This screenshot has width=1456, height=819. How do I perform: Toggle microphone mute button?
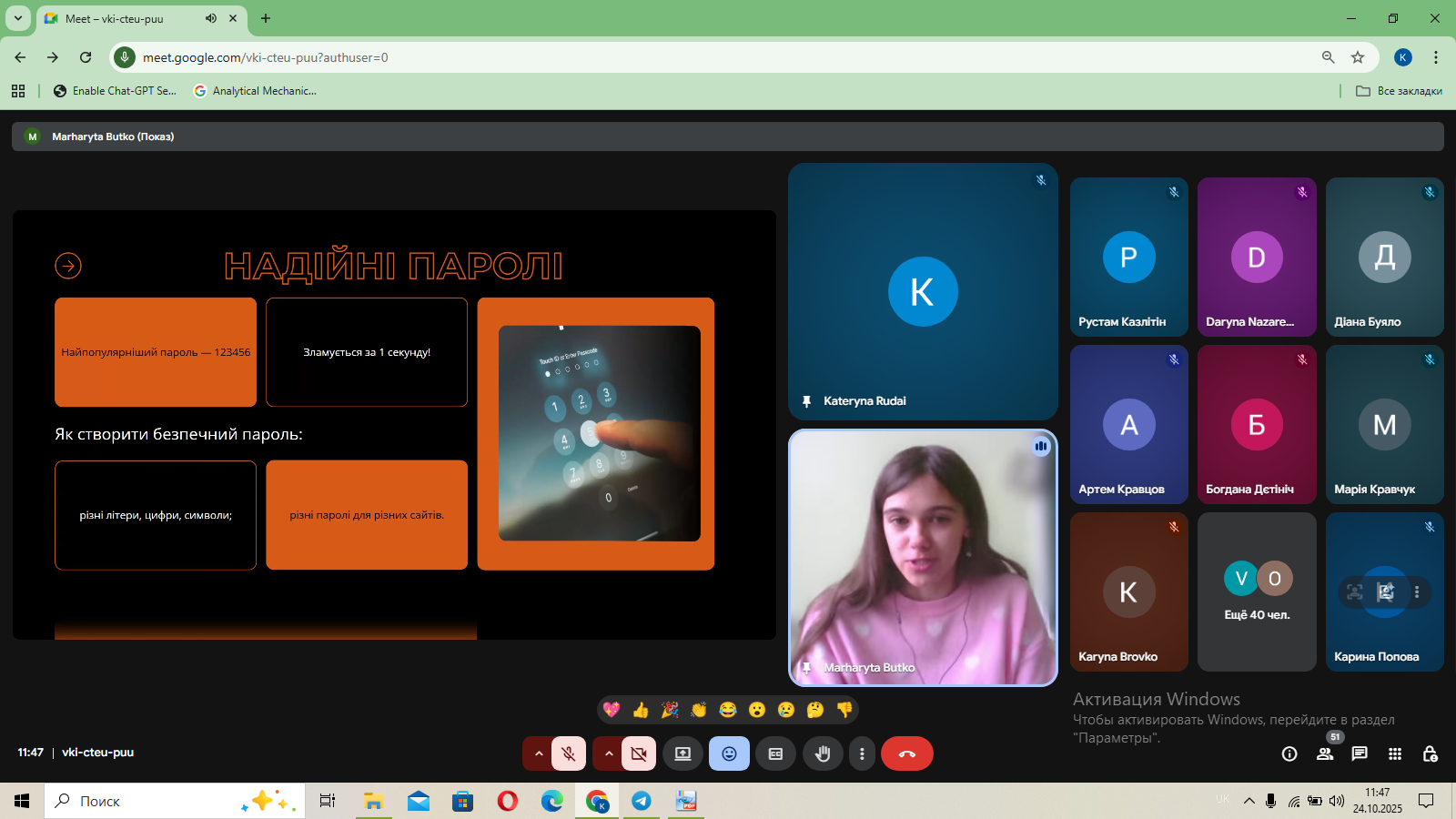pyautogui.click(x=569, y=753)
